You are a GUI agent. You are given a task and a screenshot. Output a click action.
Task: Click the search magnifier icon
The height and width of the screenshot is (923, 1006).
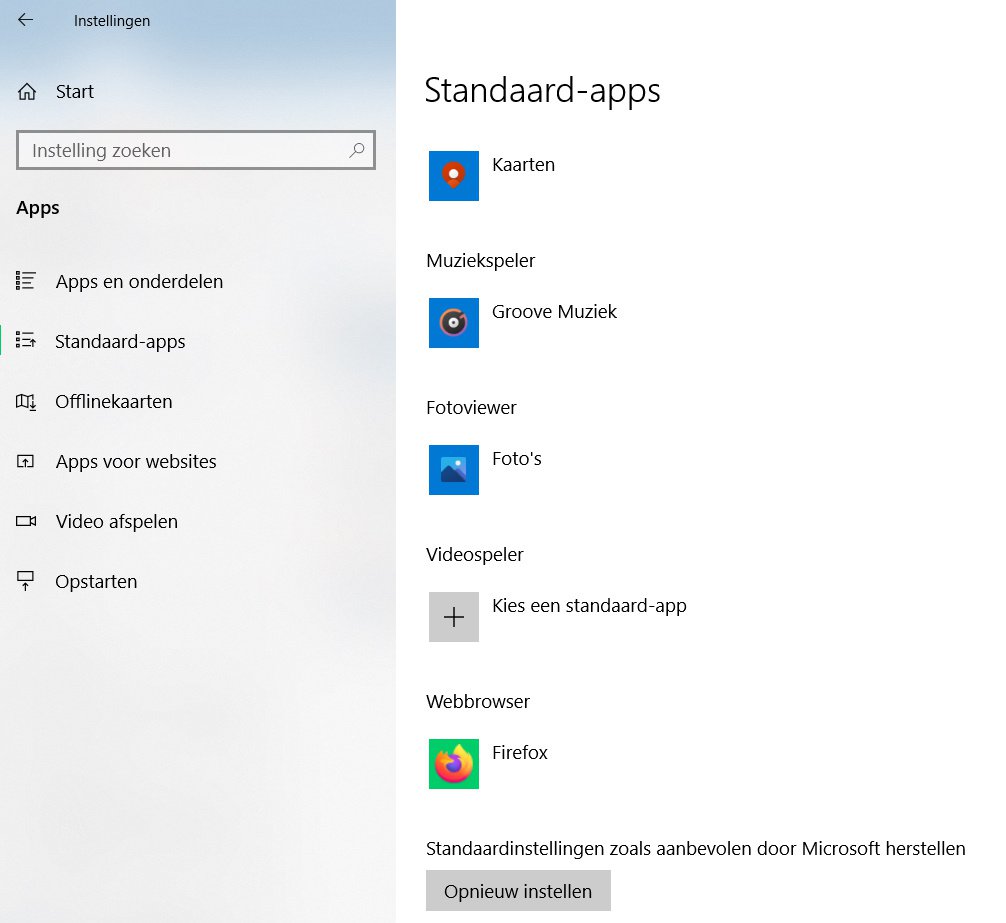click(357, 150)
